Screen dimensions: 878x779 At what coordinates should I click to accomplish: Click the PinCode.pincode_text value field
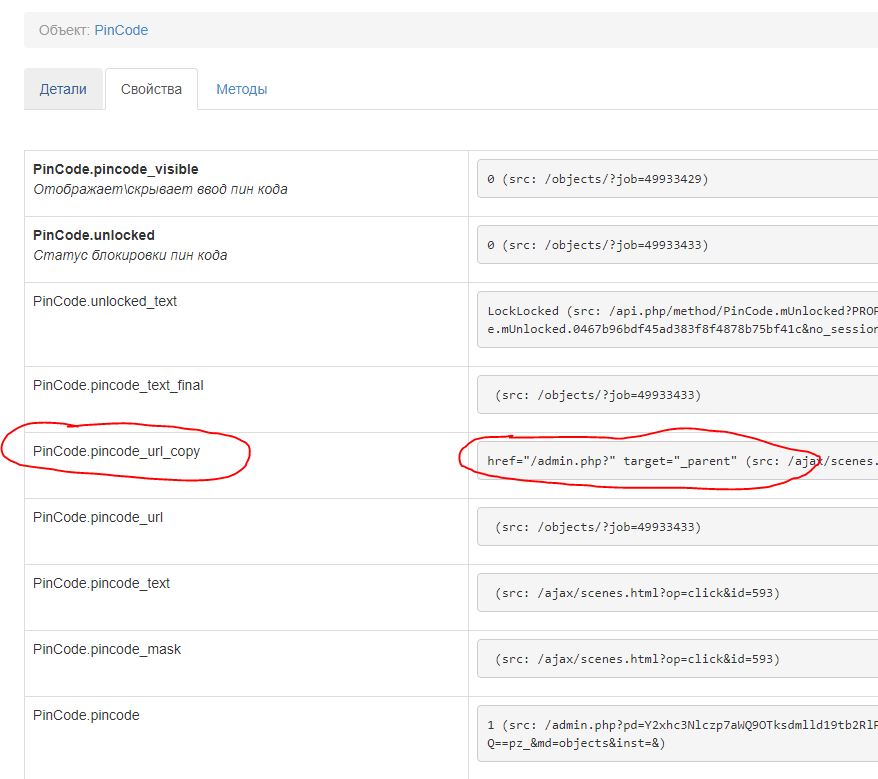click(x=677, y=593)
